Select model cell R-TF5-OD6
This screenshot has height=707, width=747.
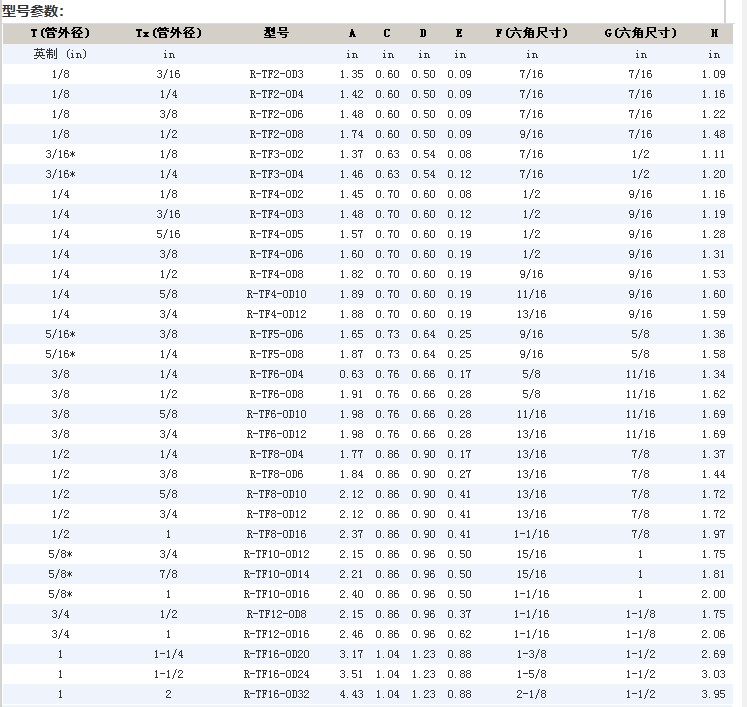pyautogui.click(x=276, y=334)
